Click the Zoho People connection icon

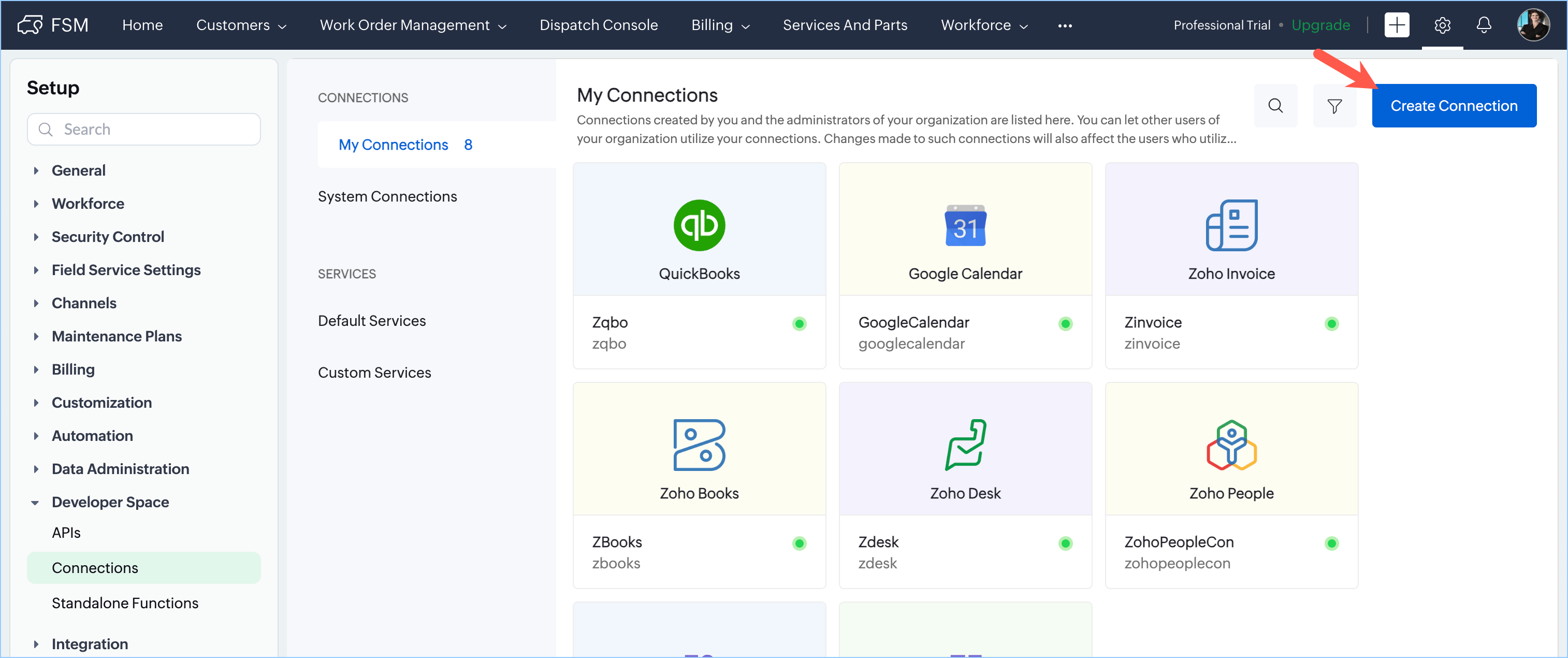pyautogui.click(x=1231, y=445)
